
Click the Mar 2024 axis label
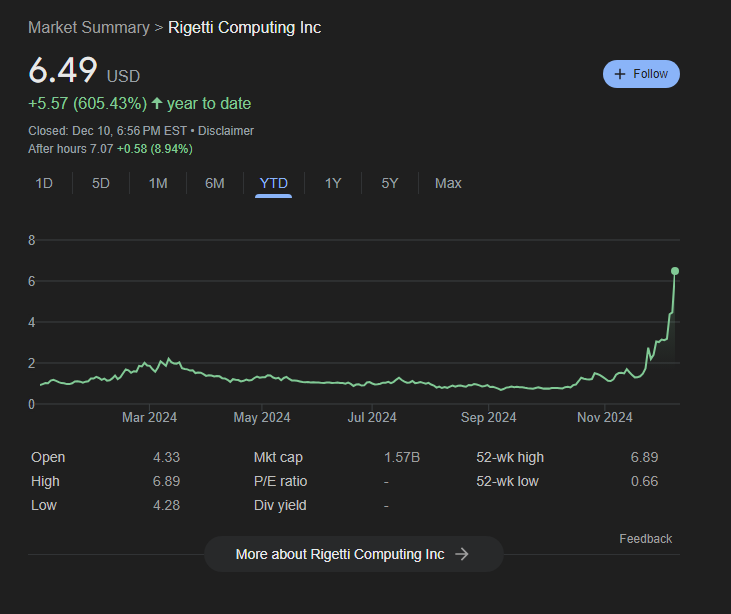(149, 417)
